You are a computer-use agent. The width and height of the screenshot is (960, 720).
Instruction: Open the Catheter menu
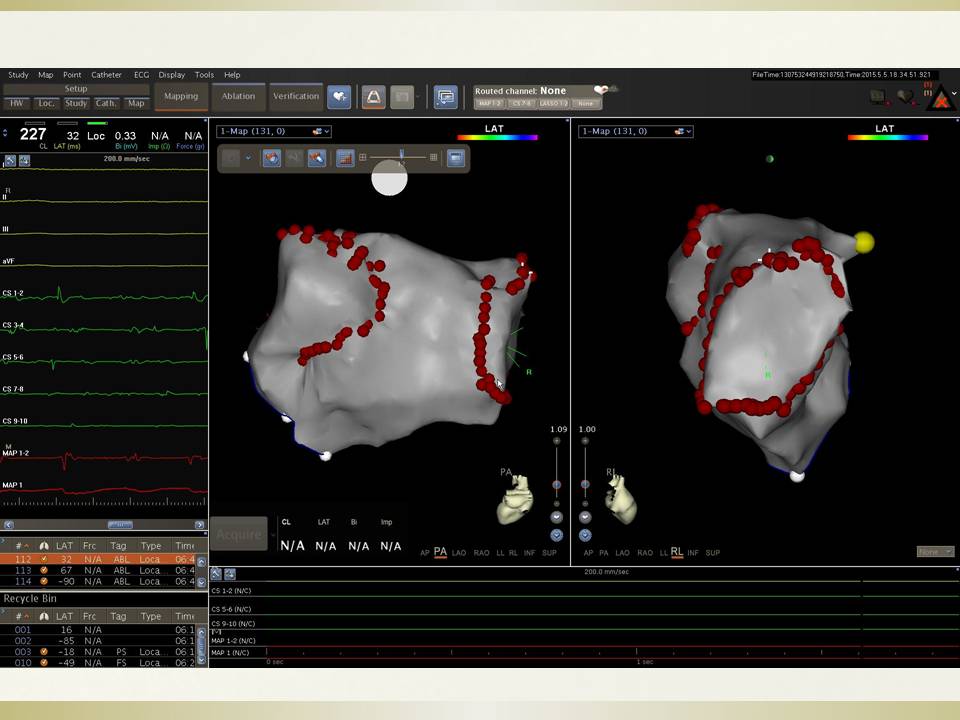coord(106,75)
